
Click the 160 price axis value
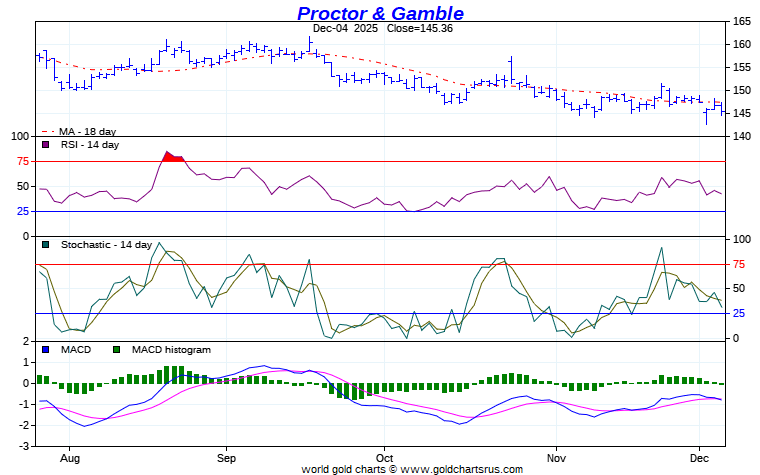pyautogui.click(x=742, y=45)
